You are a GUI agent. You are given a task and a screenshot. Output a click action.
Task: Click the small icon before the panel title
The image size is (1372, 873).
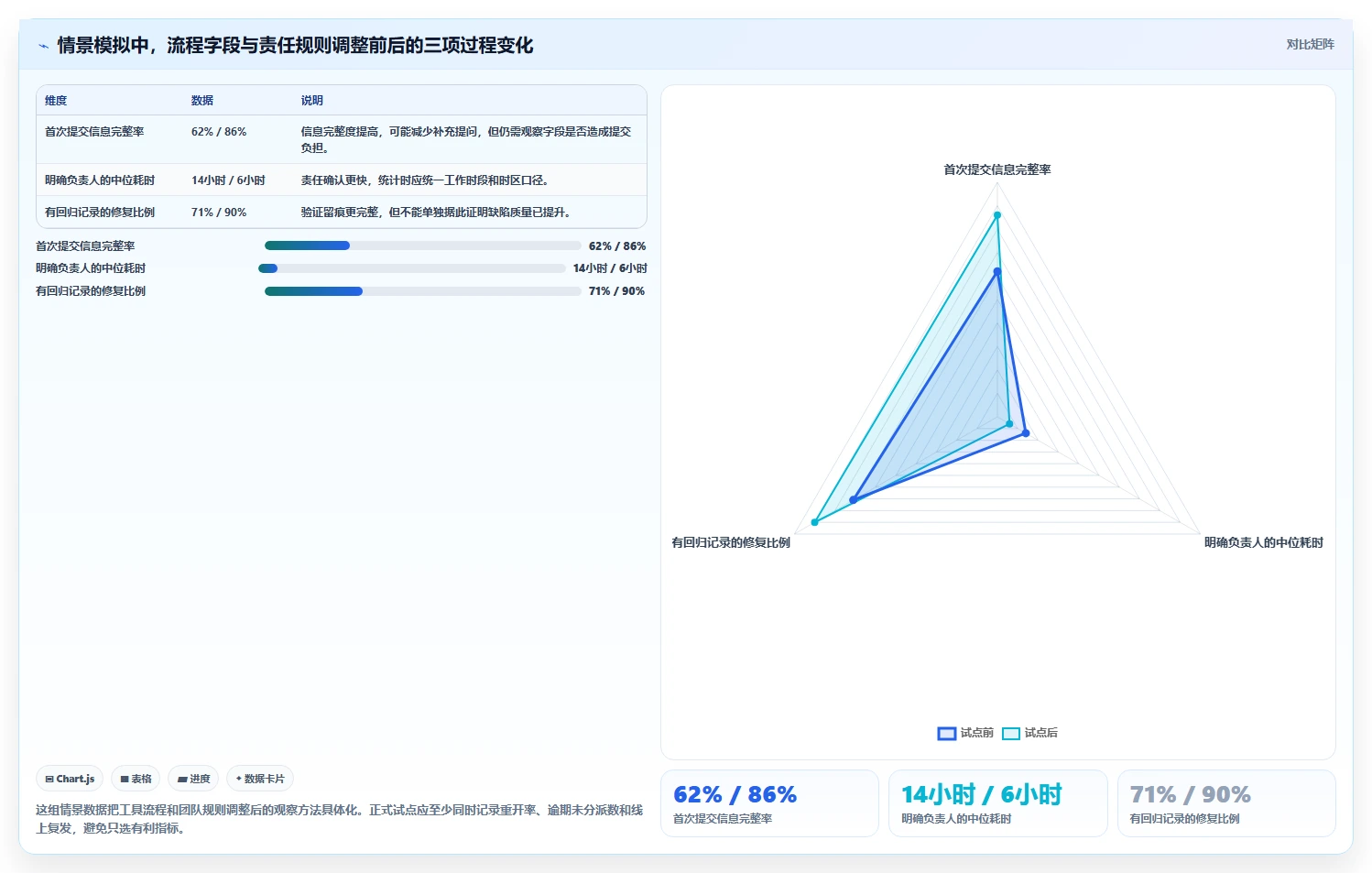[x=43, y=46]
